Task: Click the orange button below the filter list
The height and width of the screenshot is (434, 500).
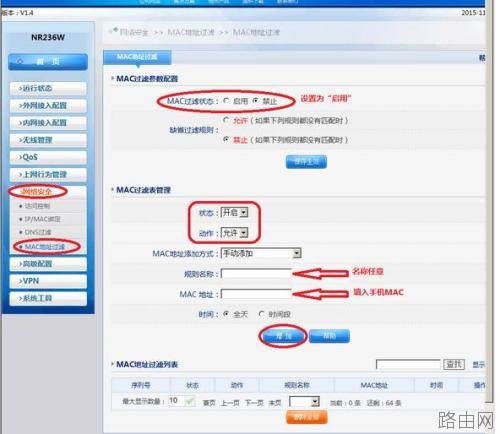Action: (307, 417)
